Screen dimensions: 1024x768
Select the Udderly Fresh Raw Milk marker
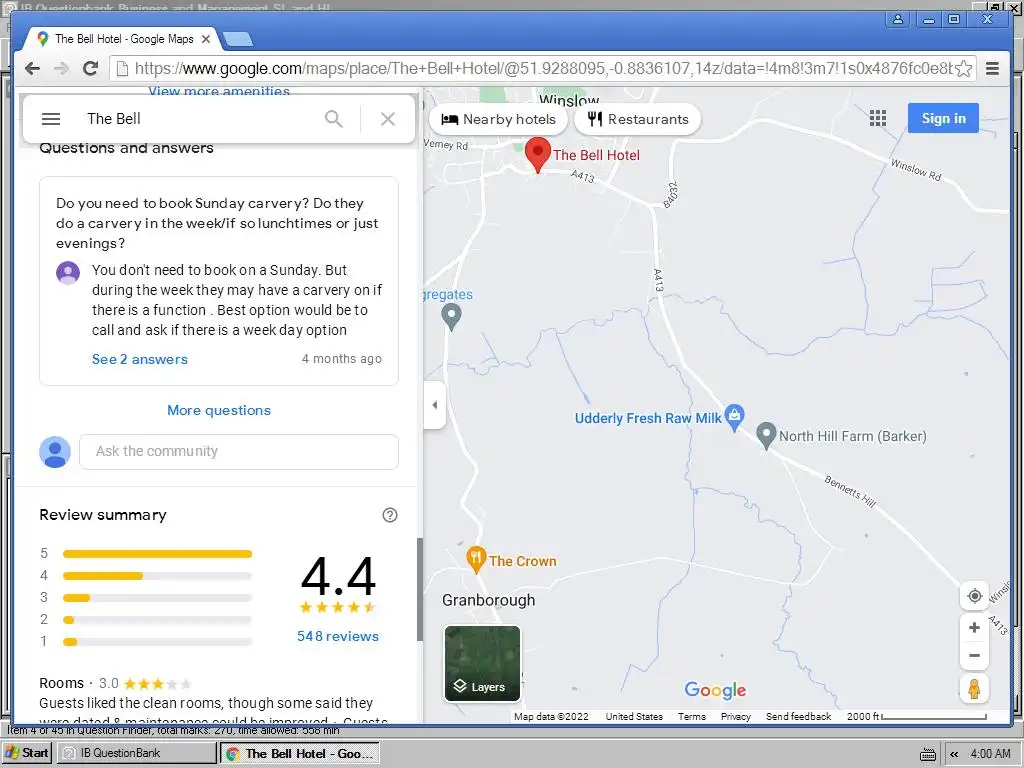(x=735, y=417)
